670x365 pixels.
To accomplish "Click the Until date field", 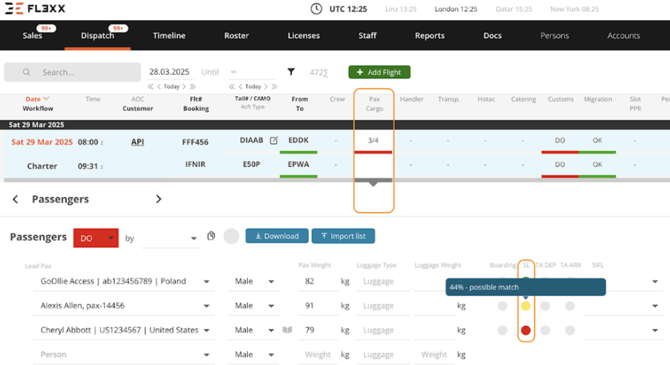I will (252, 72).
